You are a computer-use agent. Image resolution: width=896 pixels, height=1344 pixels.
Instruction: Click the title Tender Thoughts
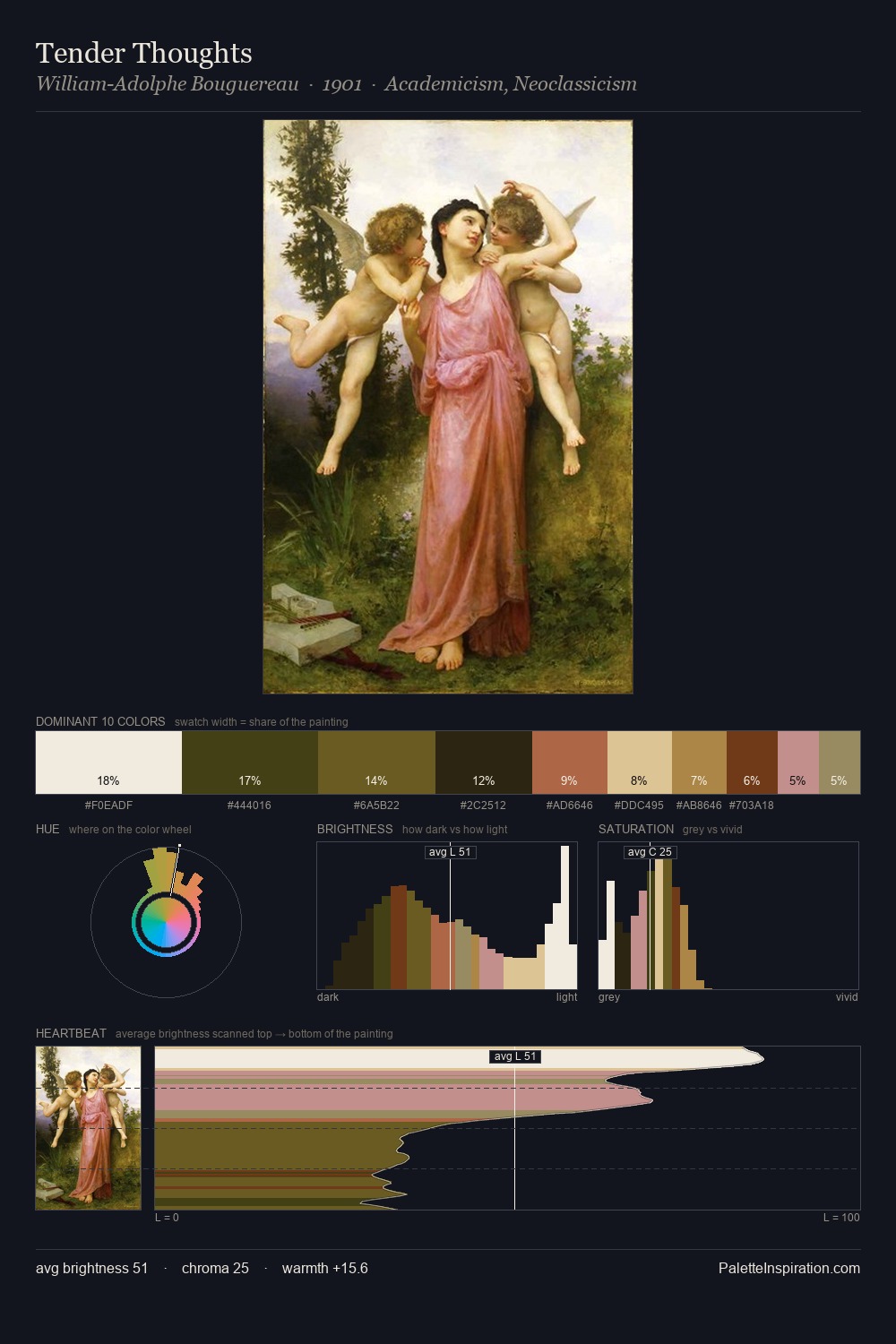pyautogui.click(x=144, y=53)
